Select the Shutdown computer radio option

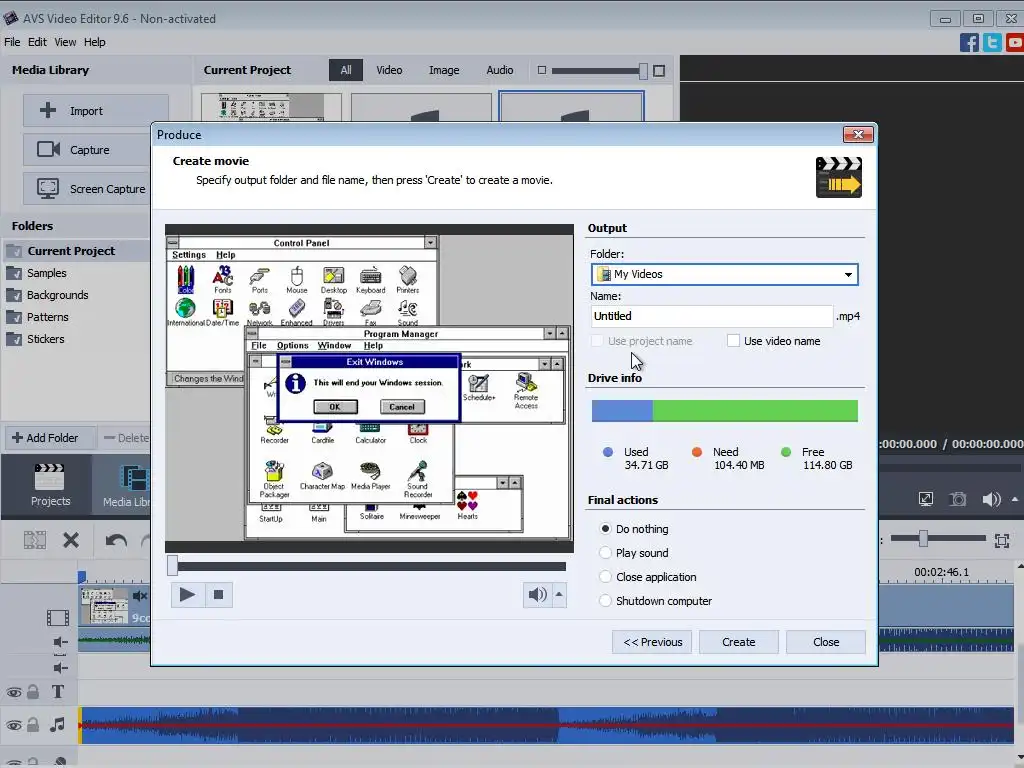pos(605,601)
